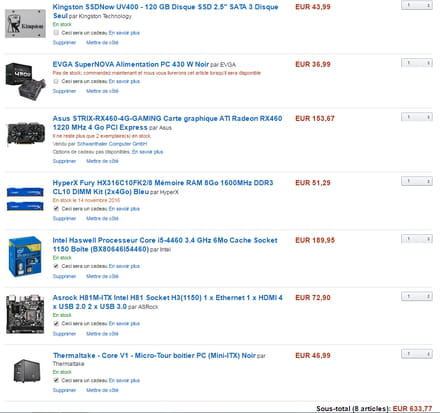440x413 pixels.
Task: Click En savoir plus for Thermaltake gift option
Action: [124, 380]
